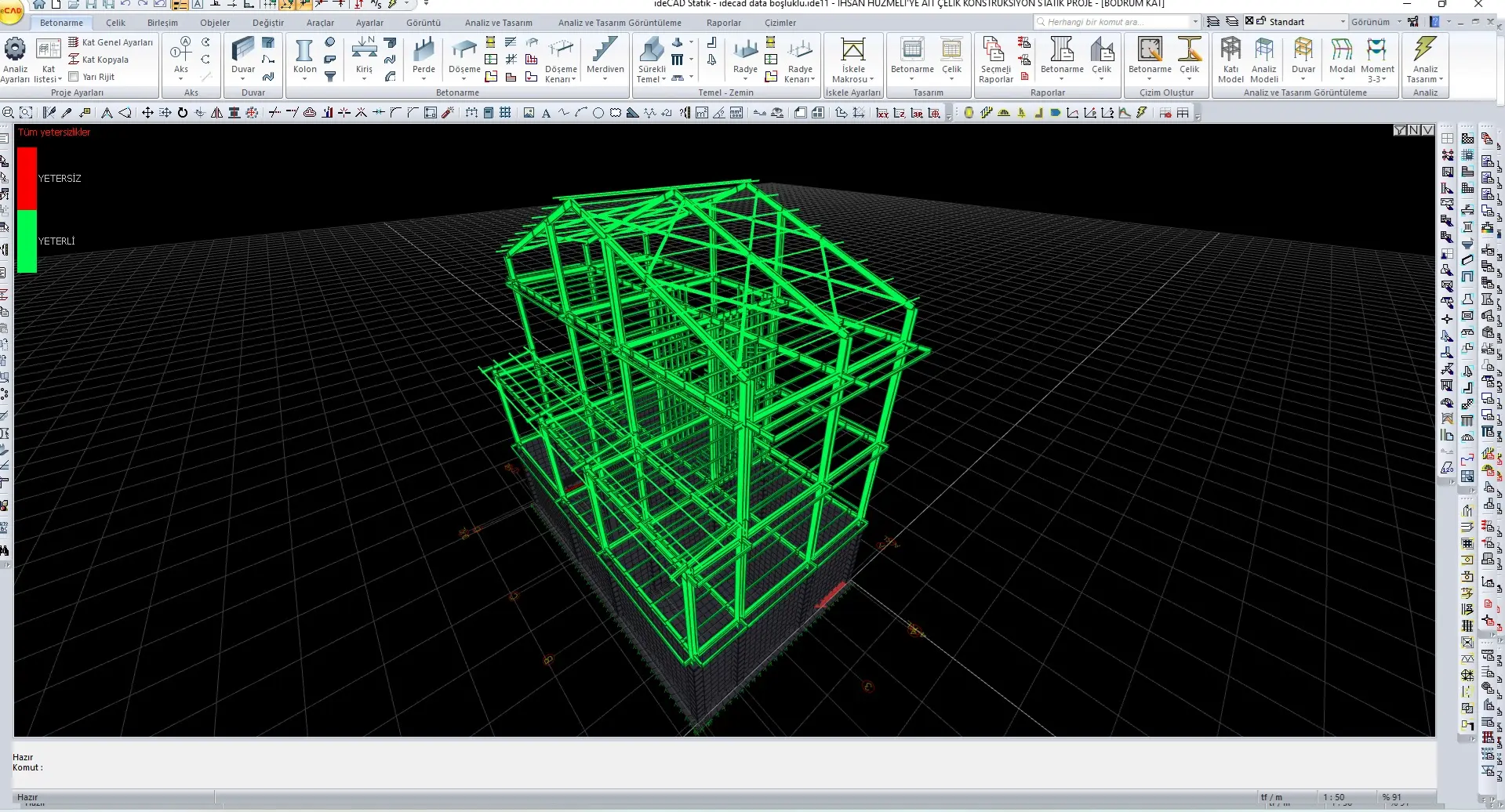The height and width of the screenshot is (812, 1505).
Task: Select the Kolon tool
Action: click(304, 53)
